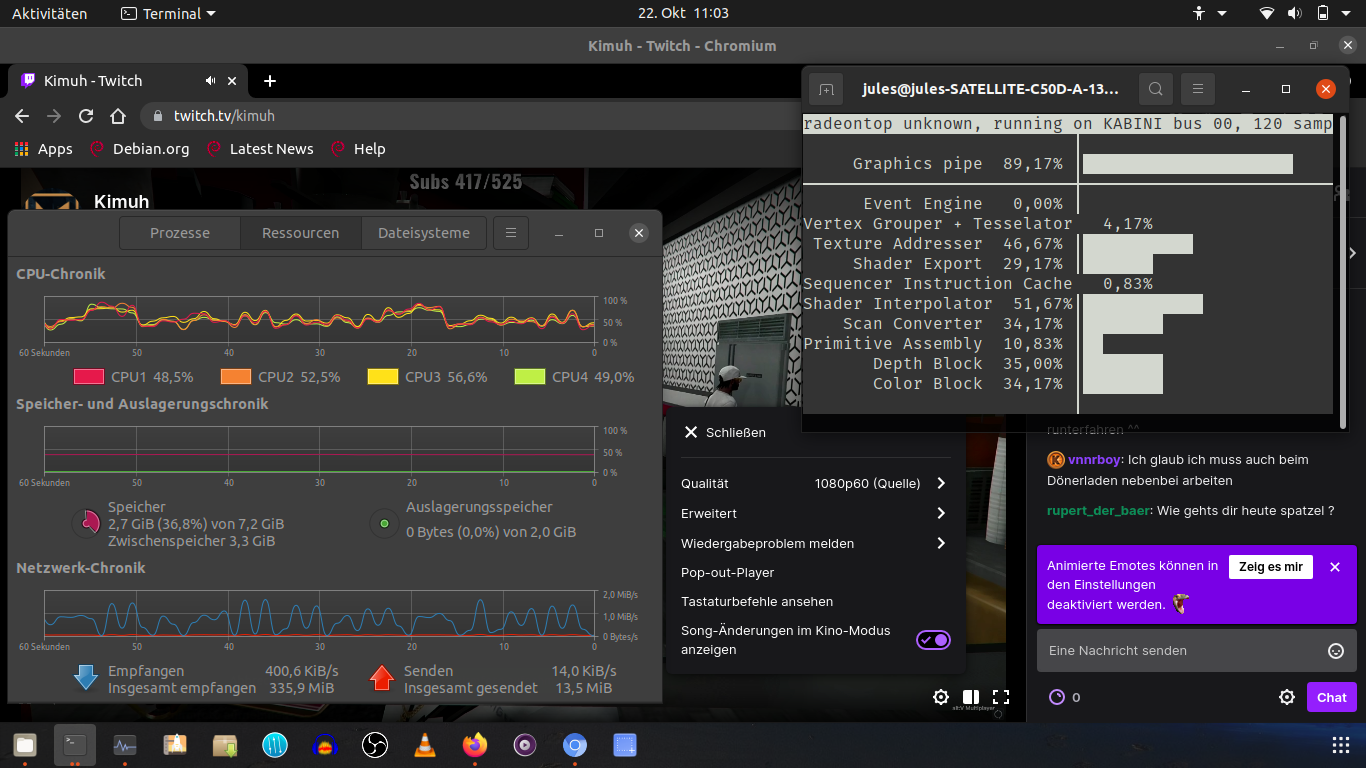Launch OBS Studio from the dock
The height and width of the screenshot is (768, 1366).
click(375, 745)
